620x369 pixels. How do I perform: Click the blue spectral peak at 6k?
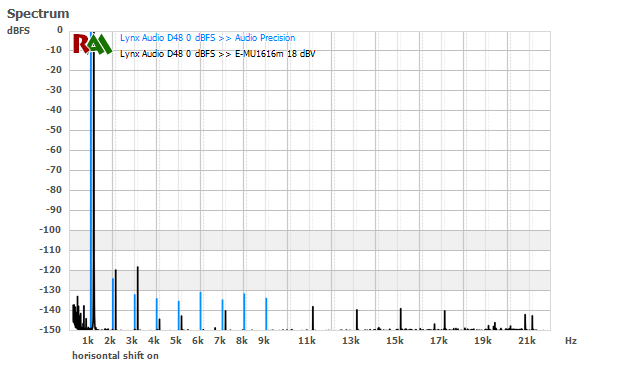point(200,310)
